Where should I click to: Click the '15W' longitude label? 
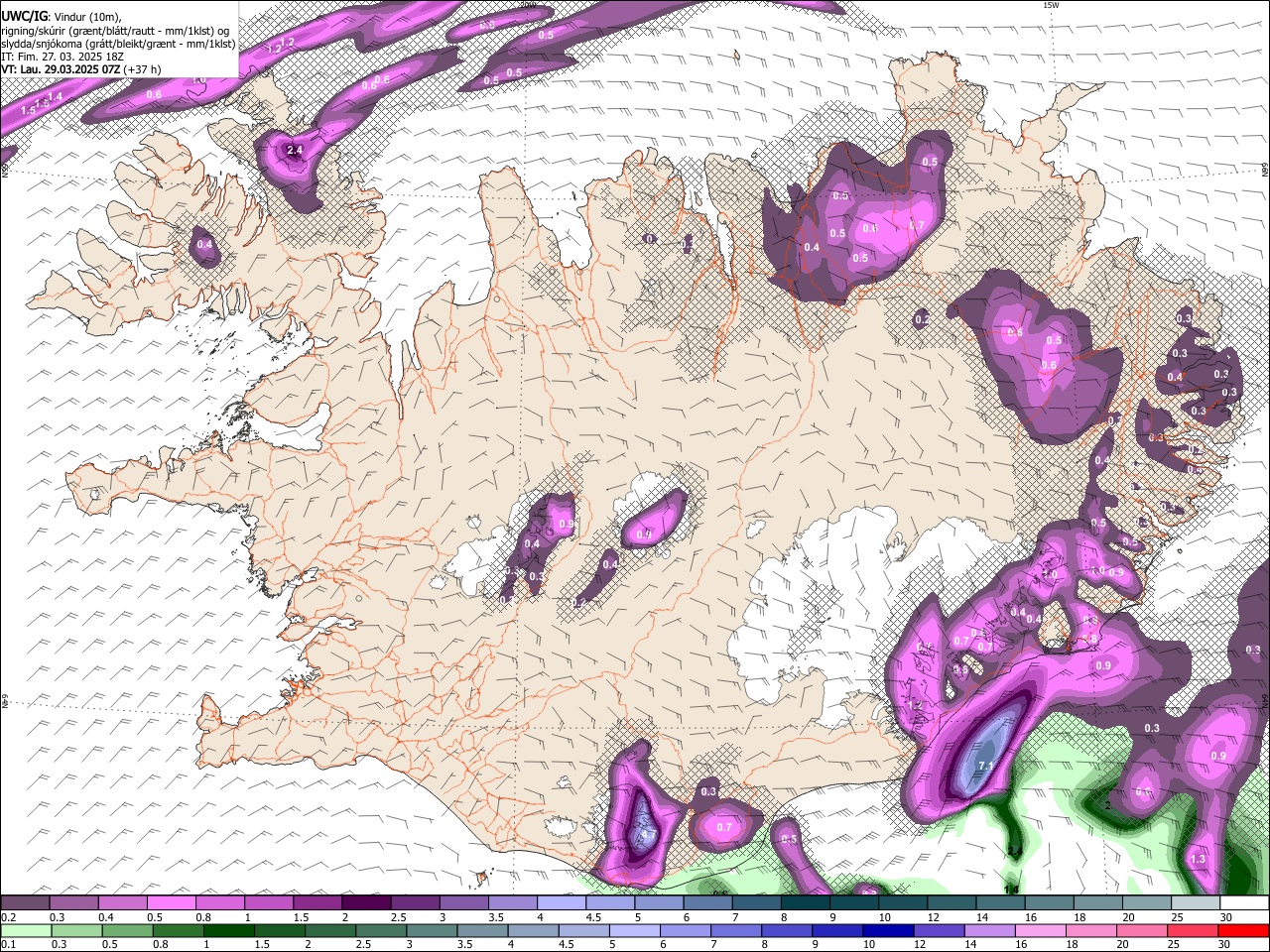[1051, 5]
